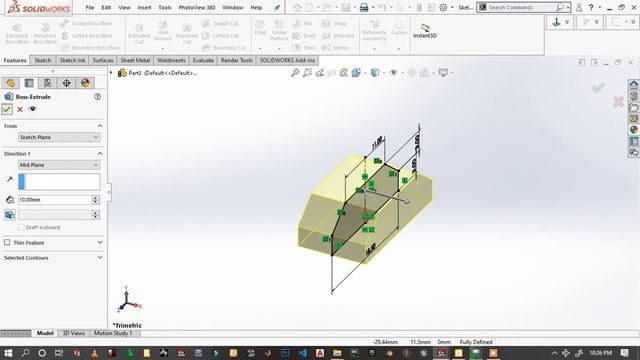Screen dimensions: 640x360
Task: Enable the Thin Feature checkbox
Action: 7,242
